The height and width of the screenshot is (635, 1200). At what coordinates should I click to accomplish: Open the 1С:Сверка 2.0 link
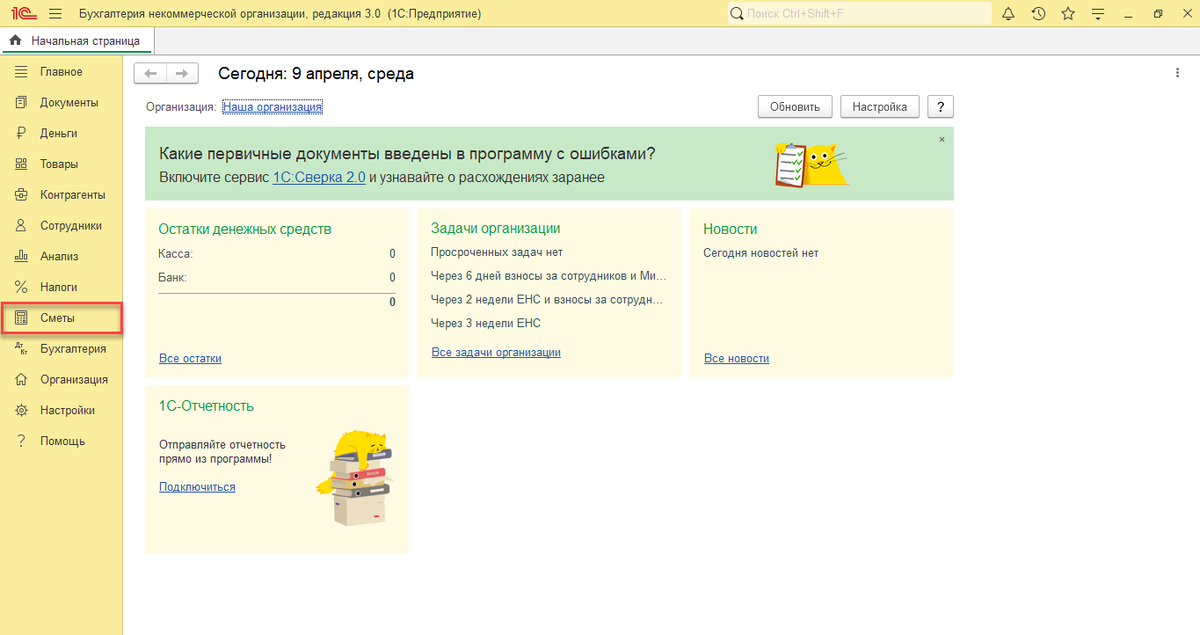(319, 177)
